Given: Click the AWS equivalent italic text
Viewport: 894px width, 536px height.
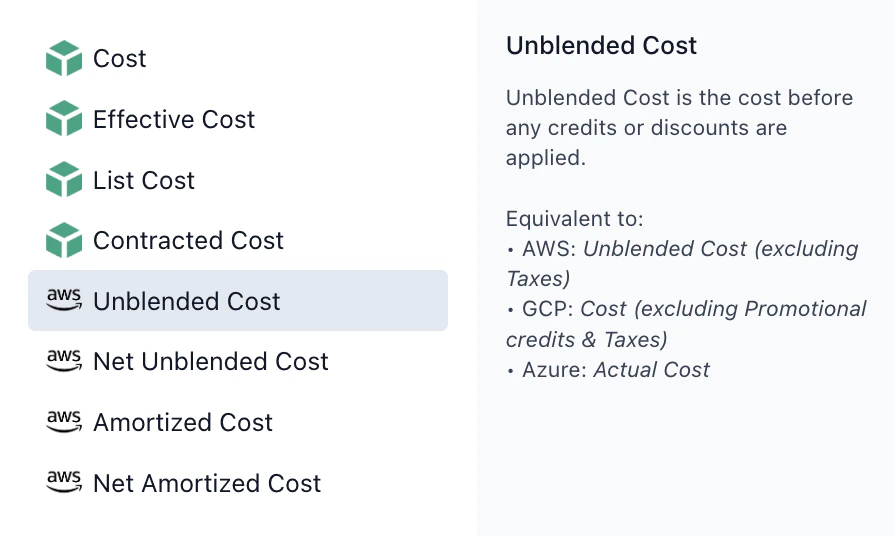Looking at the screenshot, I should pos(720,249).
